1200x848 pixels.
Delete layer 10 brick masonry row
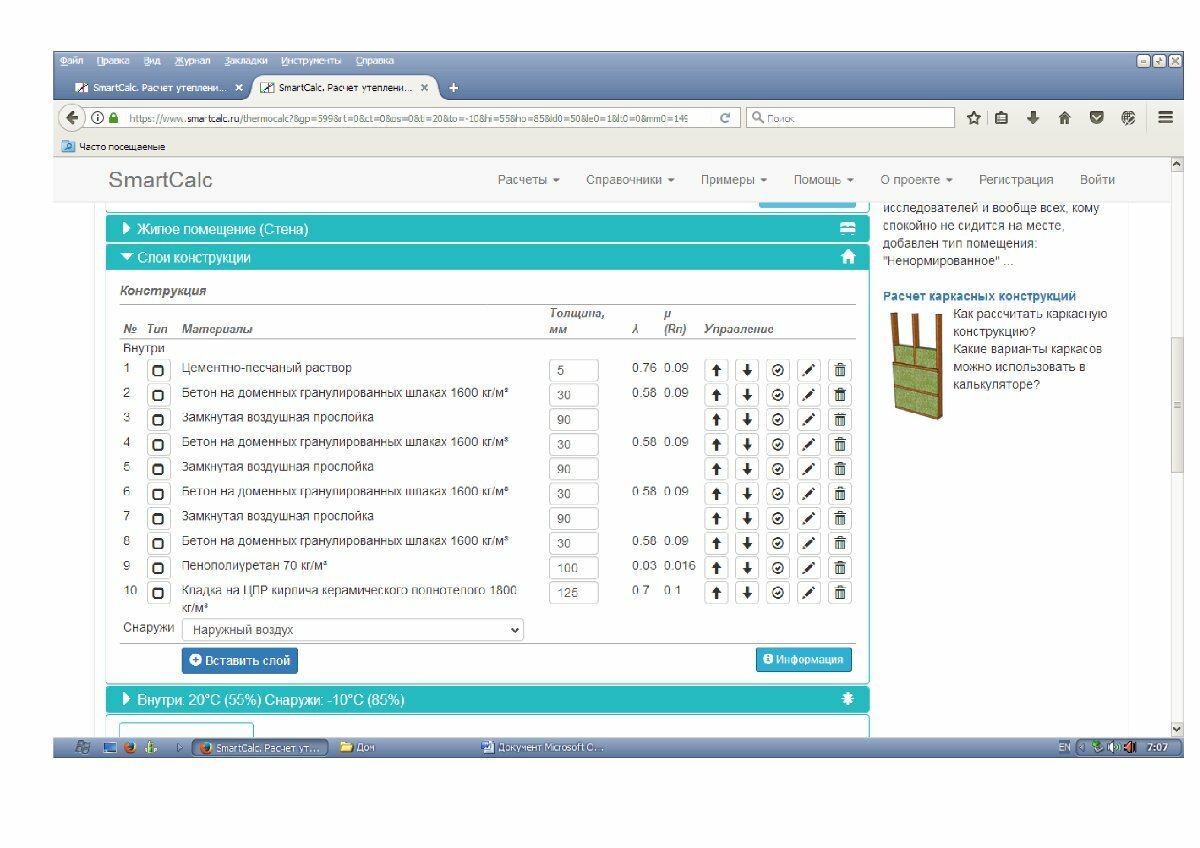click(840, 593)
